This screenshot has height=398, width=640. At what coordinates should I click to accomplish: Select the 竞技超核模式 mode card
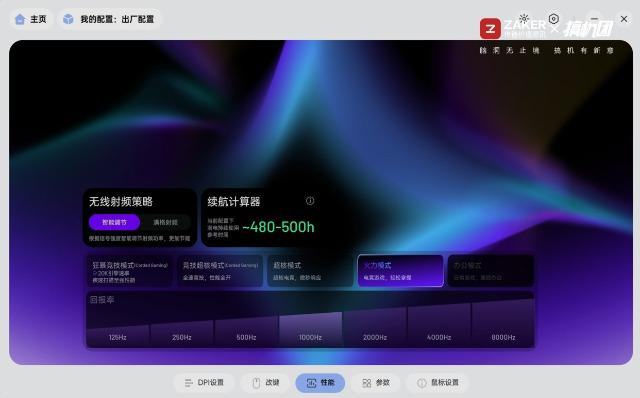pyautogui.click(x=220, y=271)
